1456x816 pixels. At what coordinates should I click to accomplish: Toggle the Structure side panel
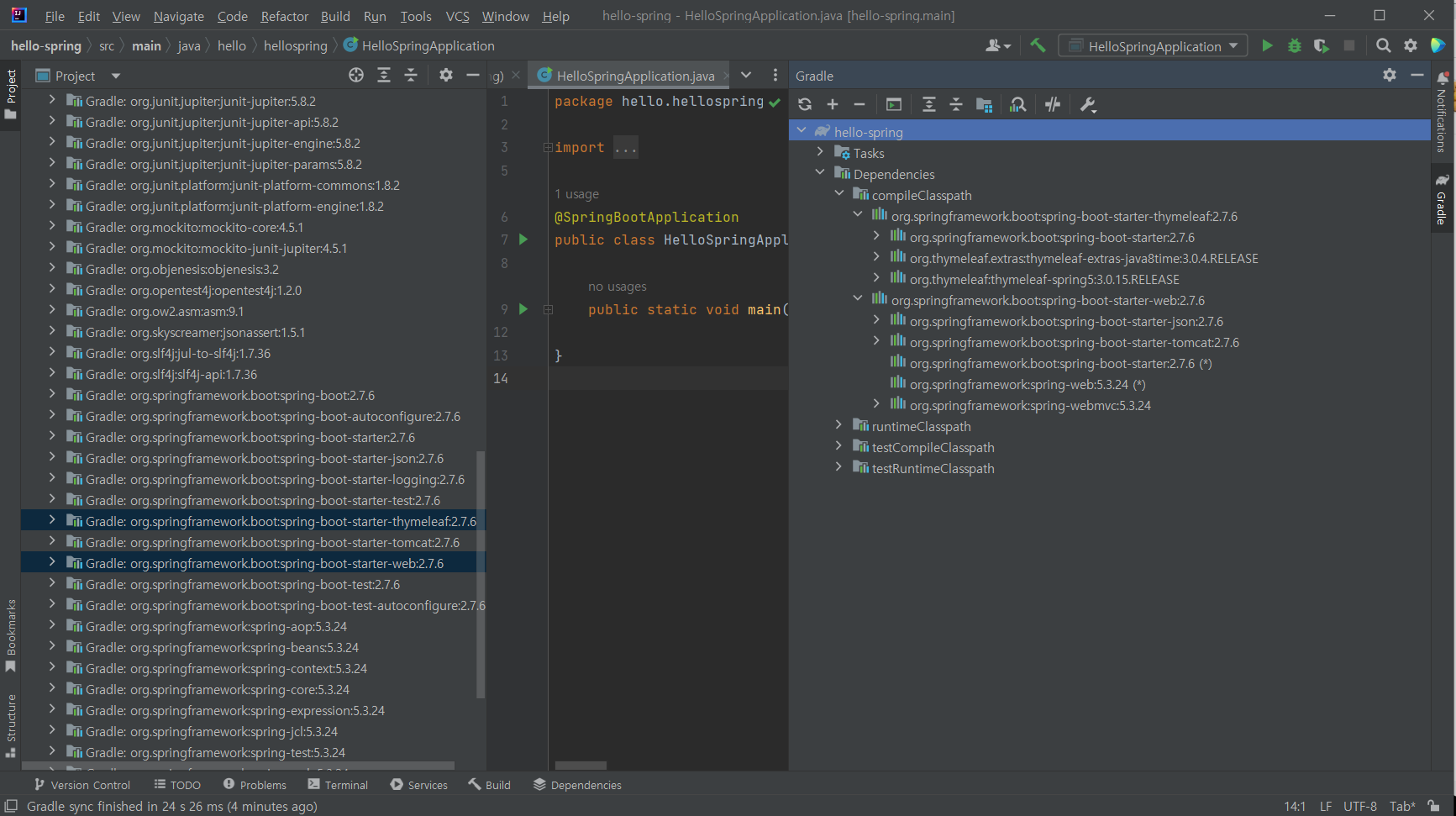(x=11, y=724)
